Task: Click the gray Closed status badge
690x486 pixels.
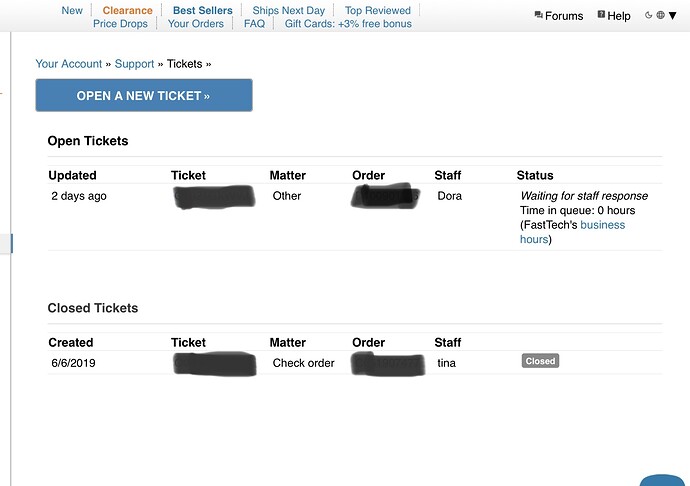Action: click(x=540, y=361)
